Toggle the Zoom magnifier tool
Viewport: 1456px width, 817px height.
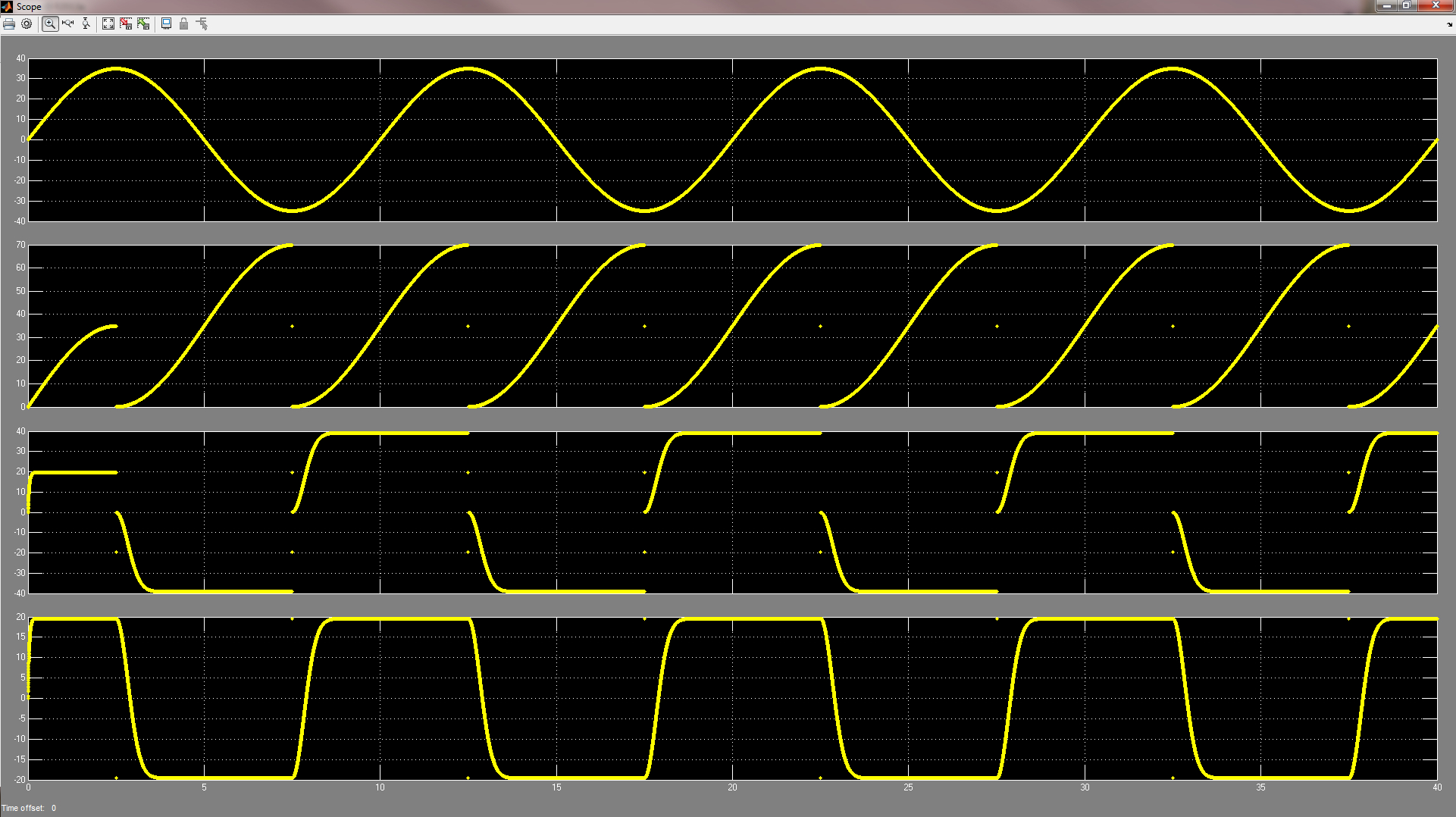pos(50,24)
